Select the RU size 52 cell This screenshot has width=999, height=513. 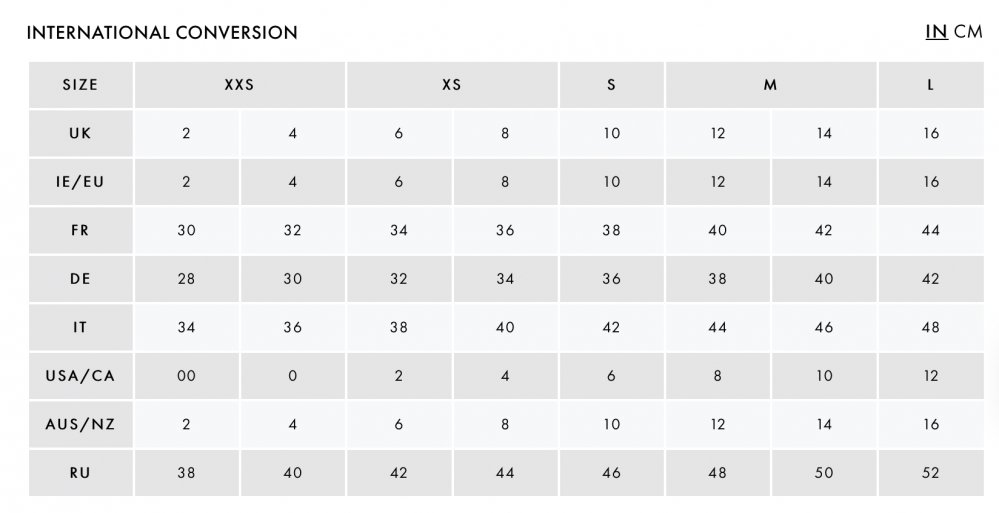pyautogui.click(x=931, y=473)
